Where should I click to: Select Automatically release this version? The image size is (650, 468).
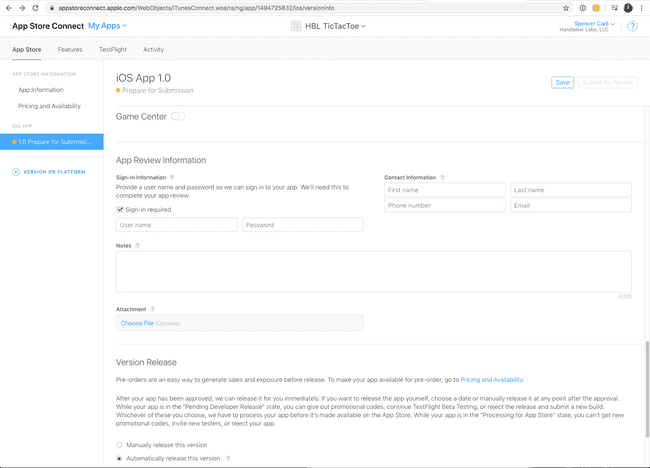(x=119, y=458)
